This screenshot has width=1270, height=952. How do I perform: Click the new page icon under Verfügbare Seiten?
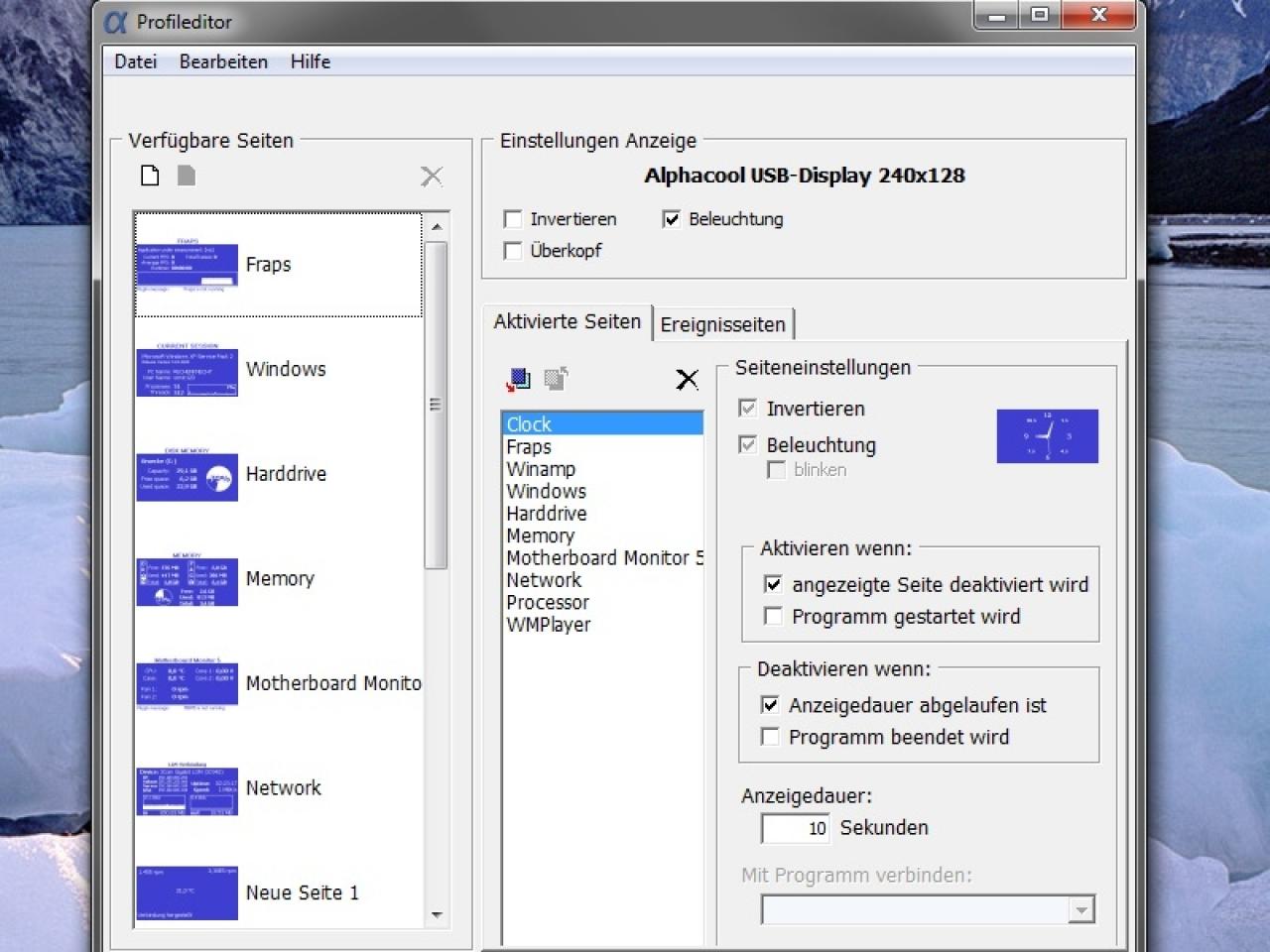click(150, 176)
